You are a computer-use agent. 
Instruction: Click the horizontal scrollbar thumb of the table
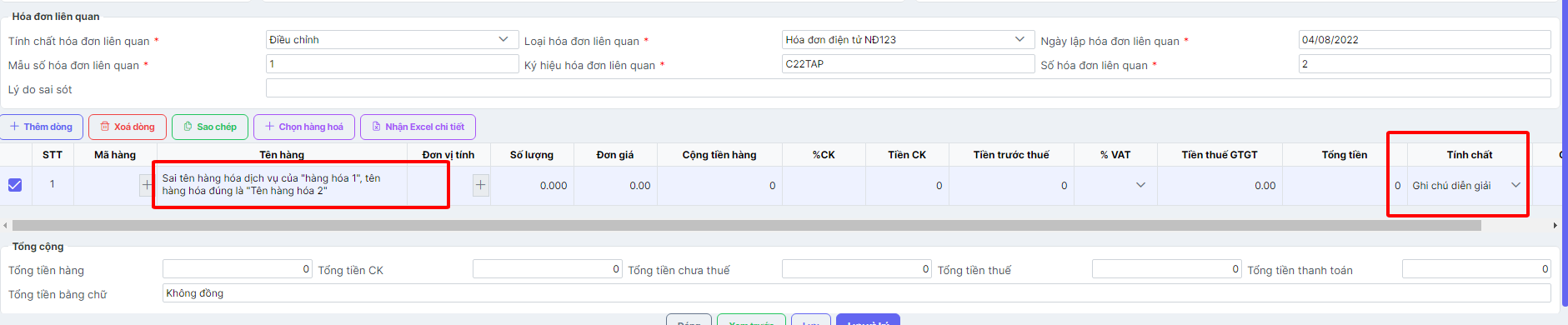click(x=746, y=225)
